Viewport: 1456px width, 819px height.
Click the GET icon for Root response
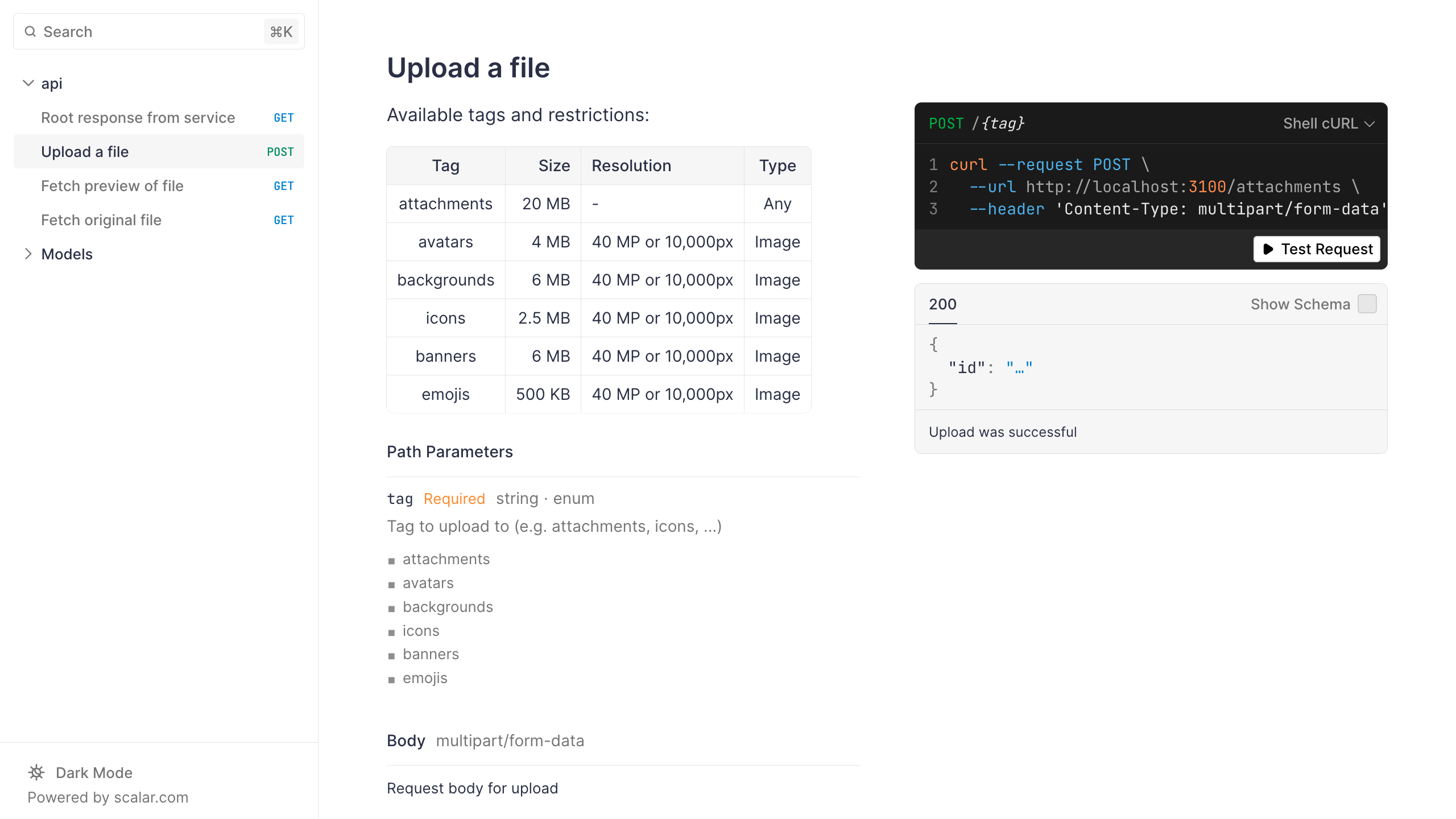284,118
